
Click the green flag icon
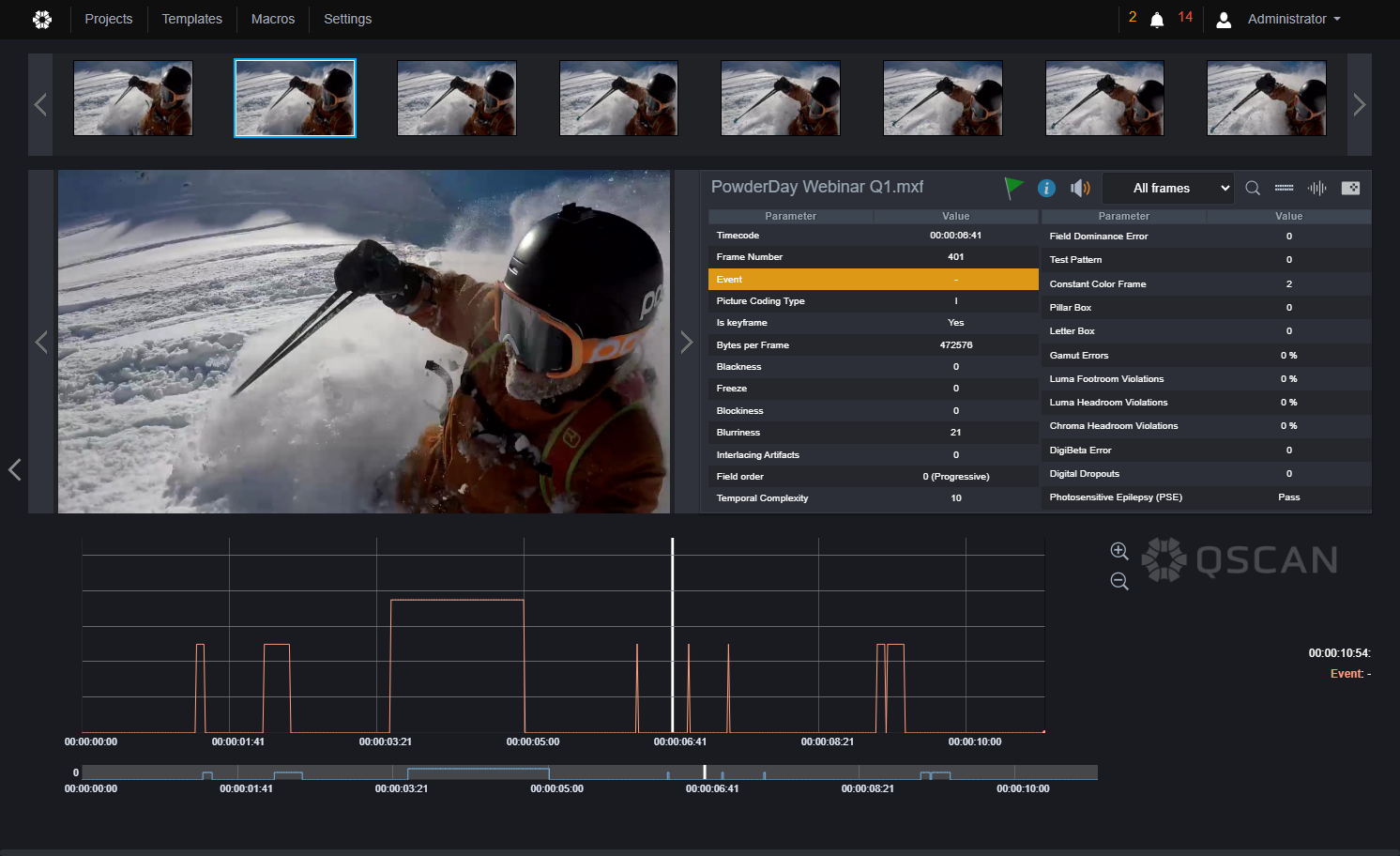1013,188
